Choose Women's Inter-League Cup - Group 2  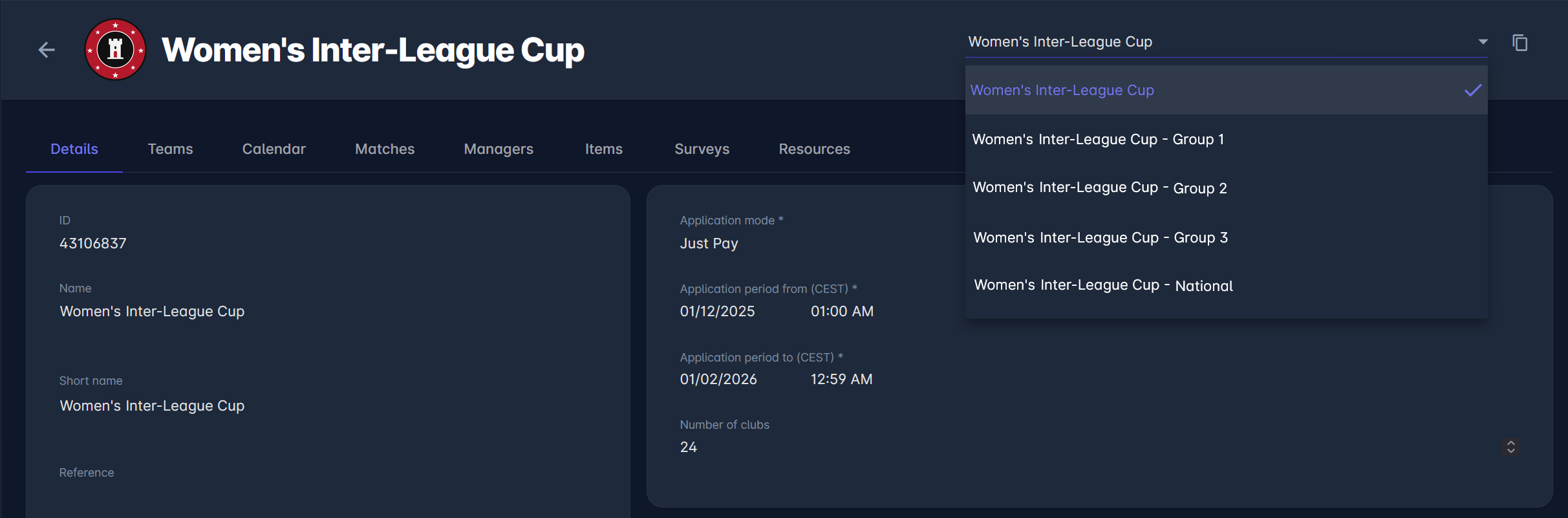1226,188
